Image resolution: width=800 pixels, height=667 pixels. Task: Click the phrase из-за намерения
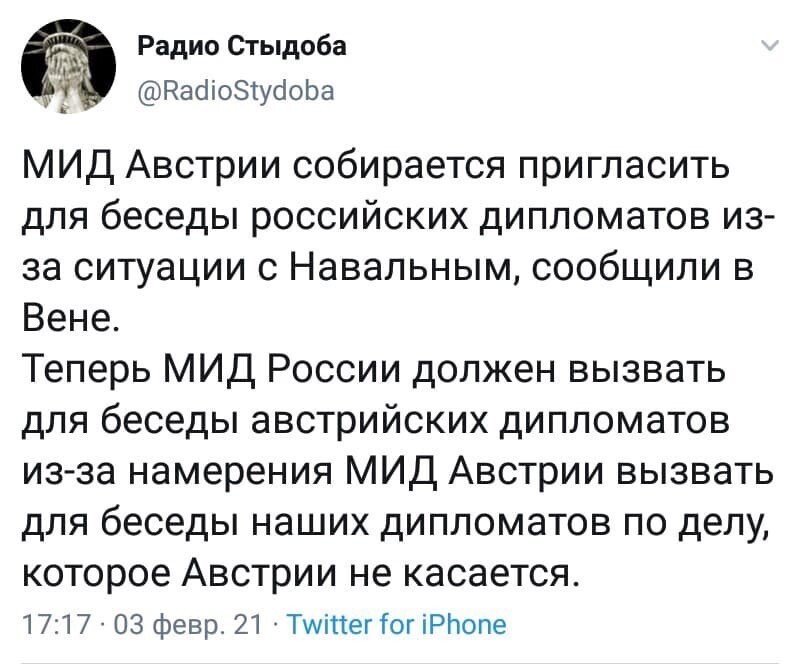click(x=174, y=473)
